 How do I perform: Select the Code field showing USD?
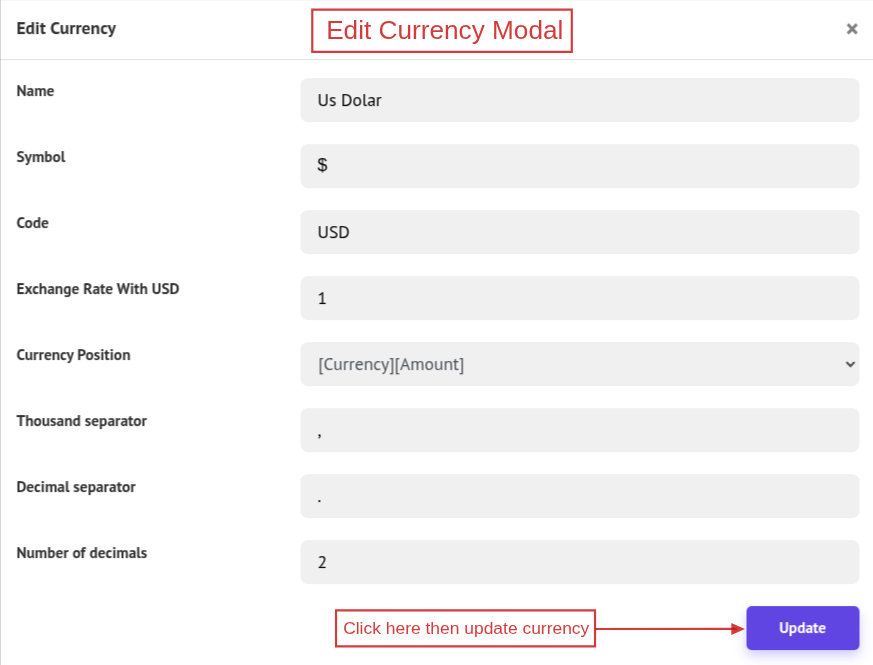point(579,232)
